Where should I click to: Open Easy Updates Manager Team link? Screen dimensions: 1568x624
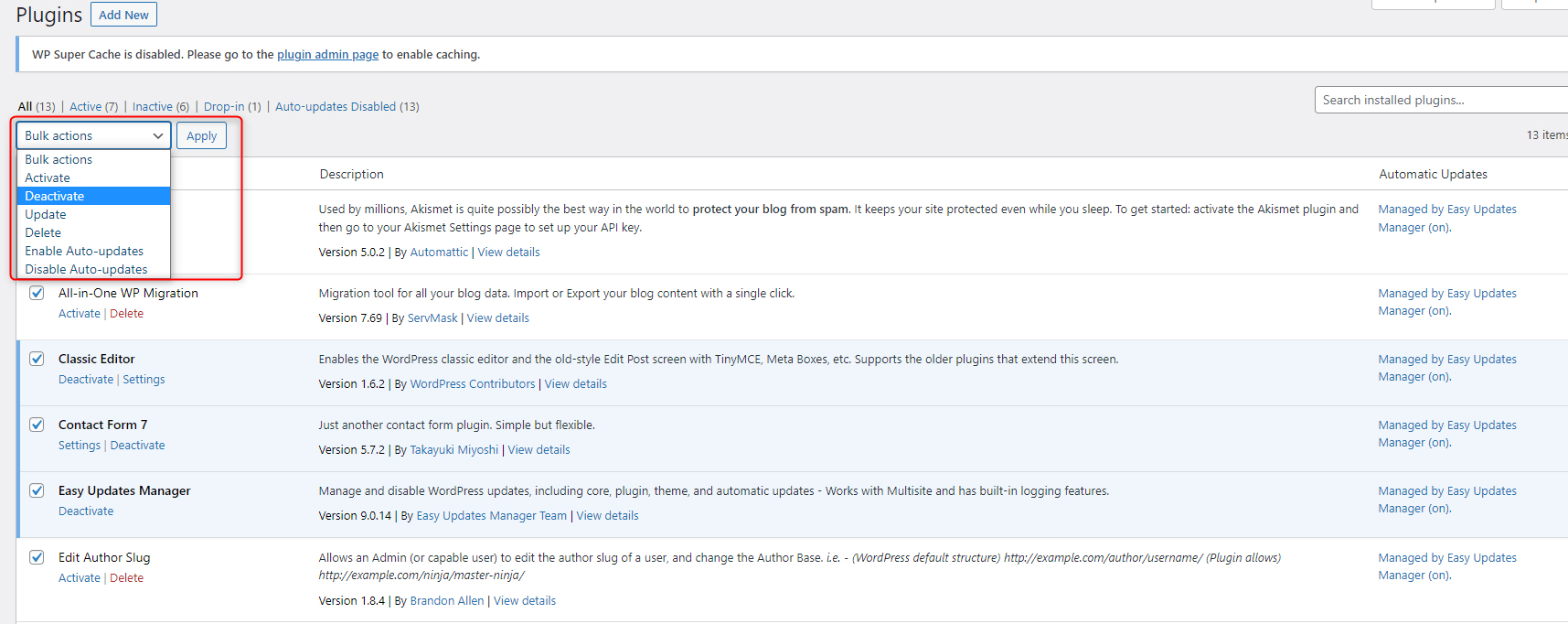pyautogui.click(x=492, y=515)
